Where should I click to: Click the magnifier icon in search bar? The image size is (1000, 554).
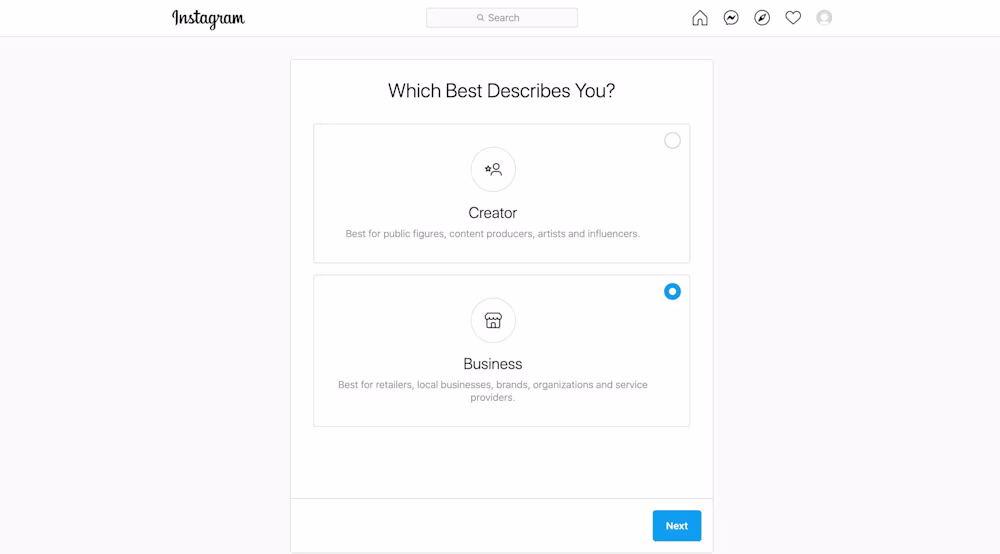point(480,18)
